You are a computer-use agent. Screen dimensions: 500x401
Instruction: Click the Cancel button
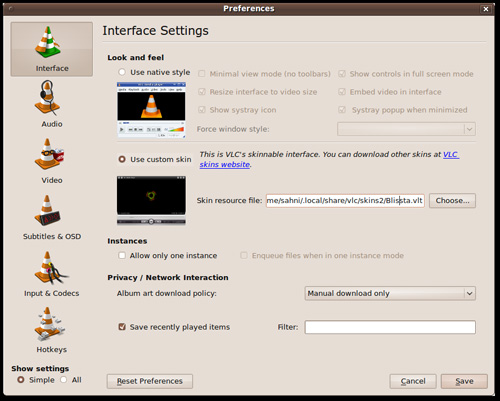(x=413, y=381)
